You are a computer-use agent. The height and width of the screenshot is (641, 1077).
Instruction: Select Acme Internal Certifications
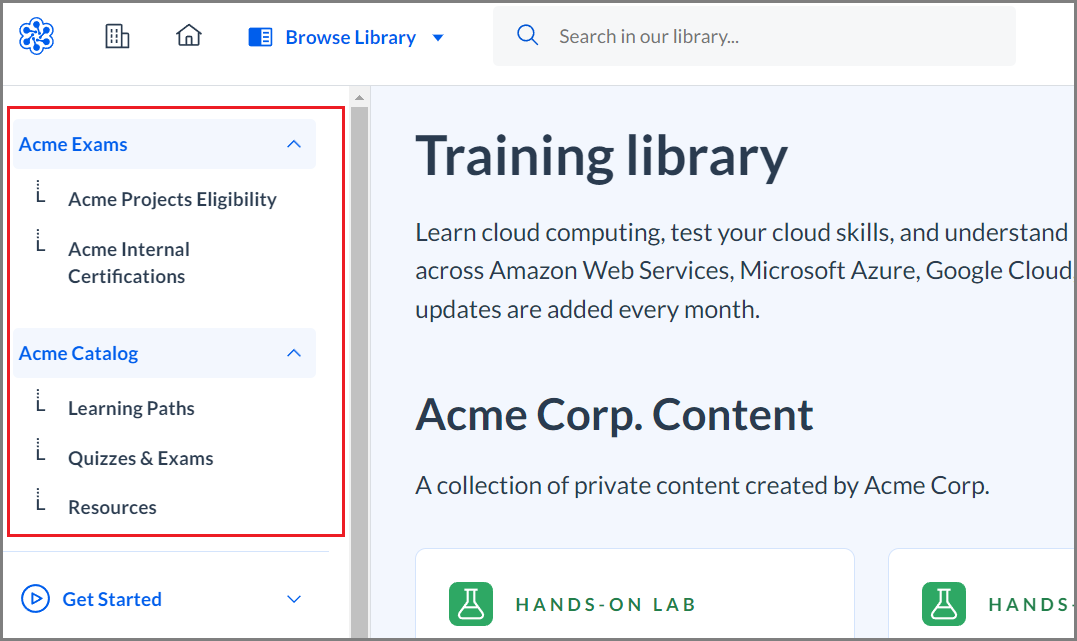[x=128, y=262]
